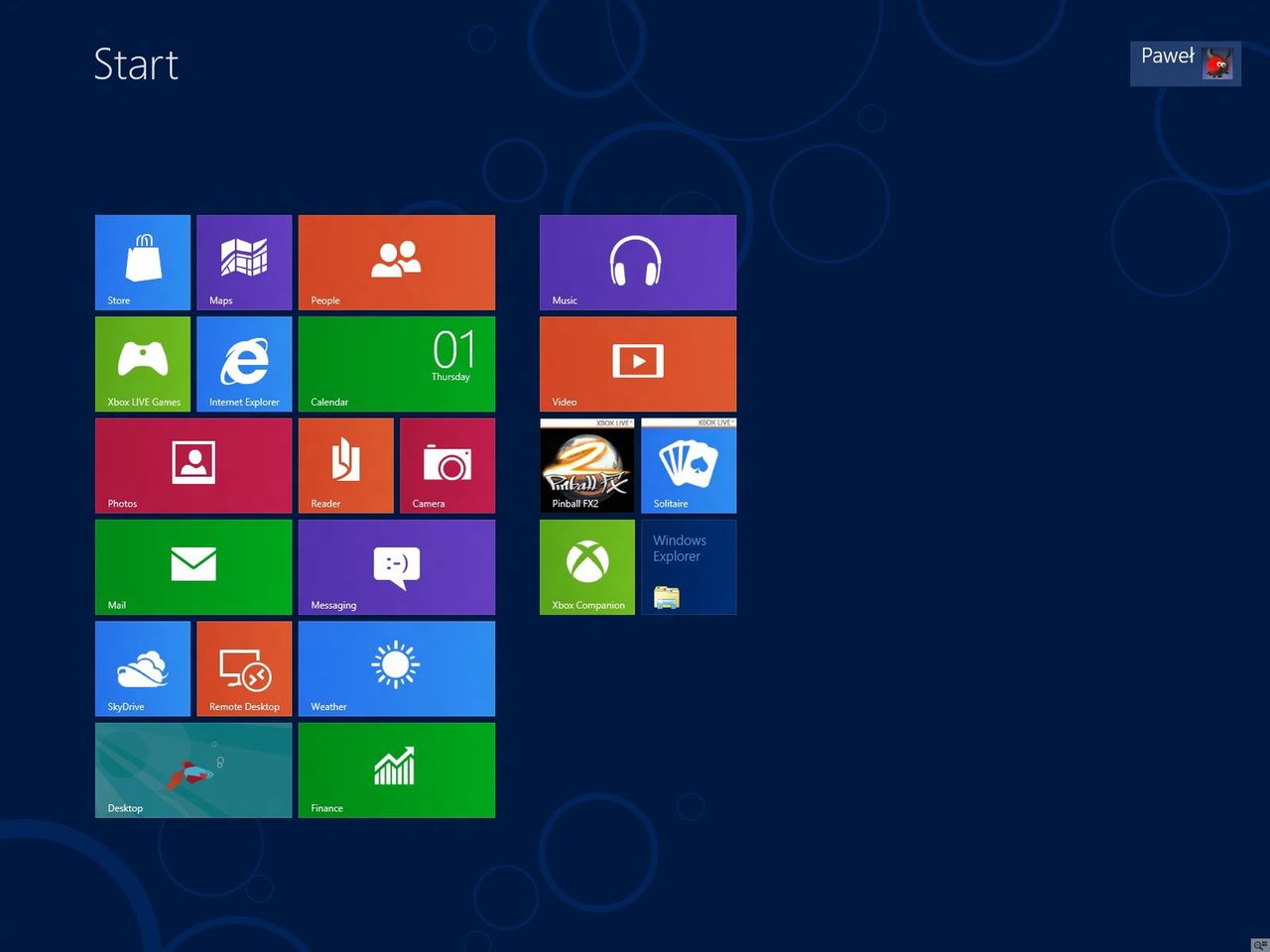Open the Photos tile
The height and width of the screenshot is (952, 1270).
click(193, 466)
